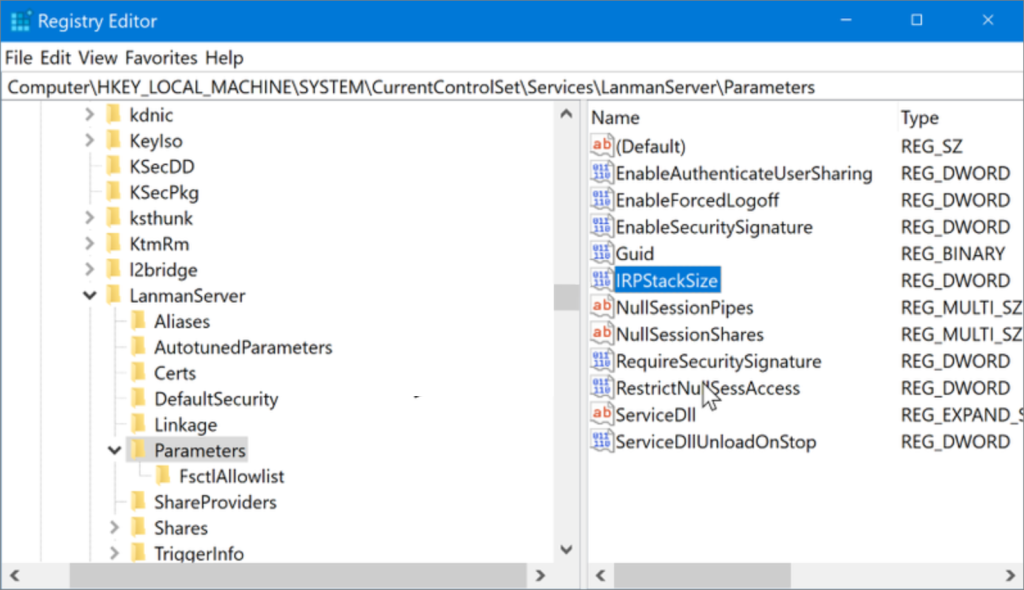Select the ksthunk key label
Viewport: 1024px width, 590px height.
pos(161,218)
